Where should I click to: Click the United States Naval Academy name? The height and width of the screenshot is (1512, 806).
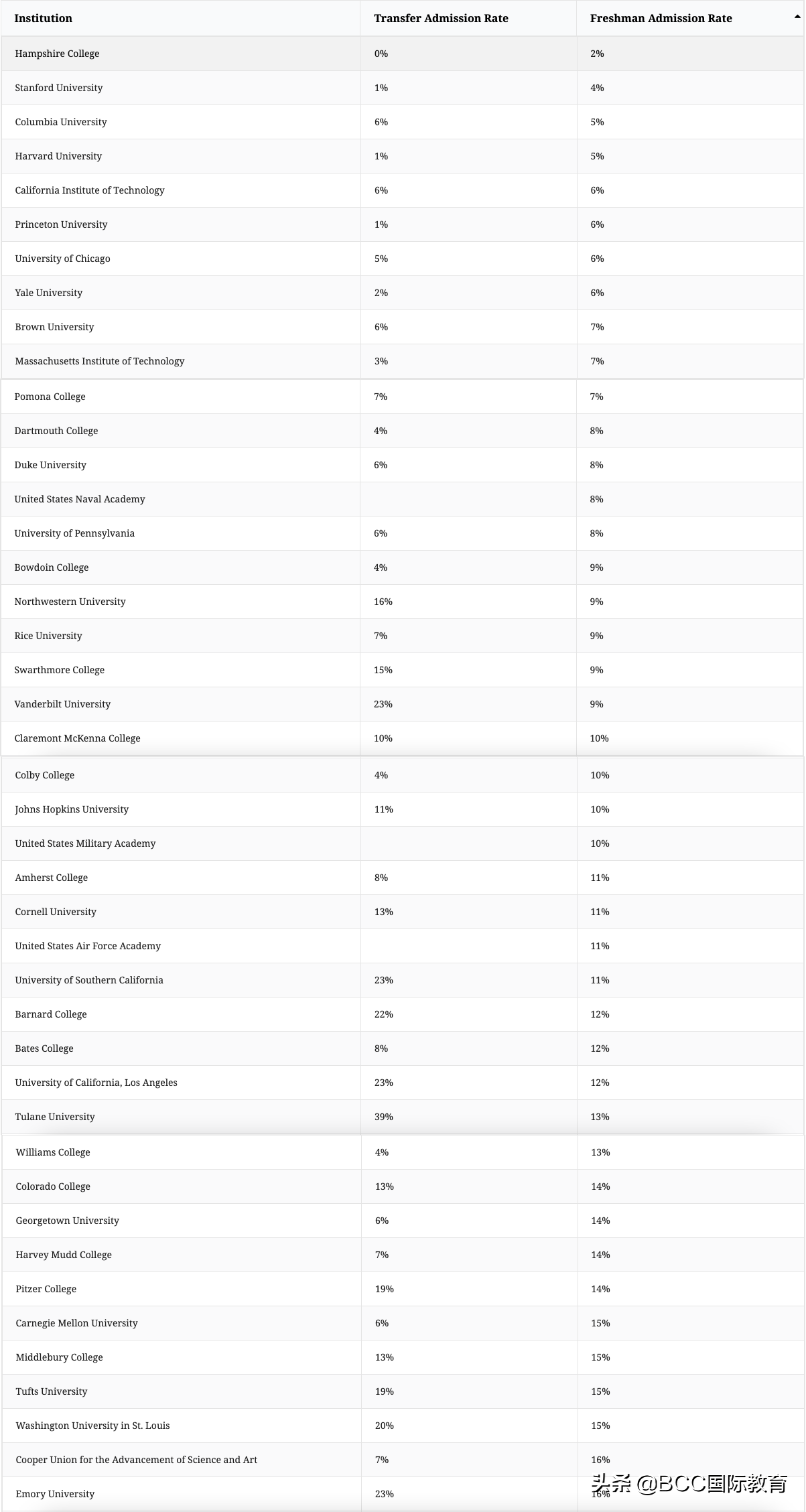pyautogui.click(x=80, y=499)
